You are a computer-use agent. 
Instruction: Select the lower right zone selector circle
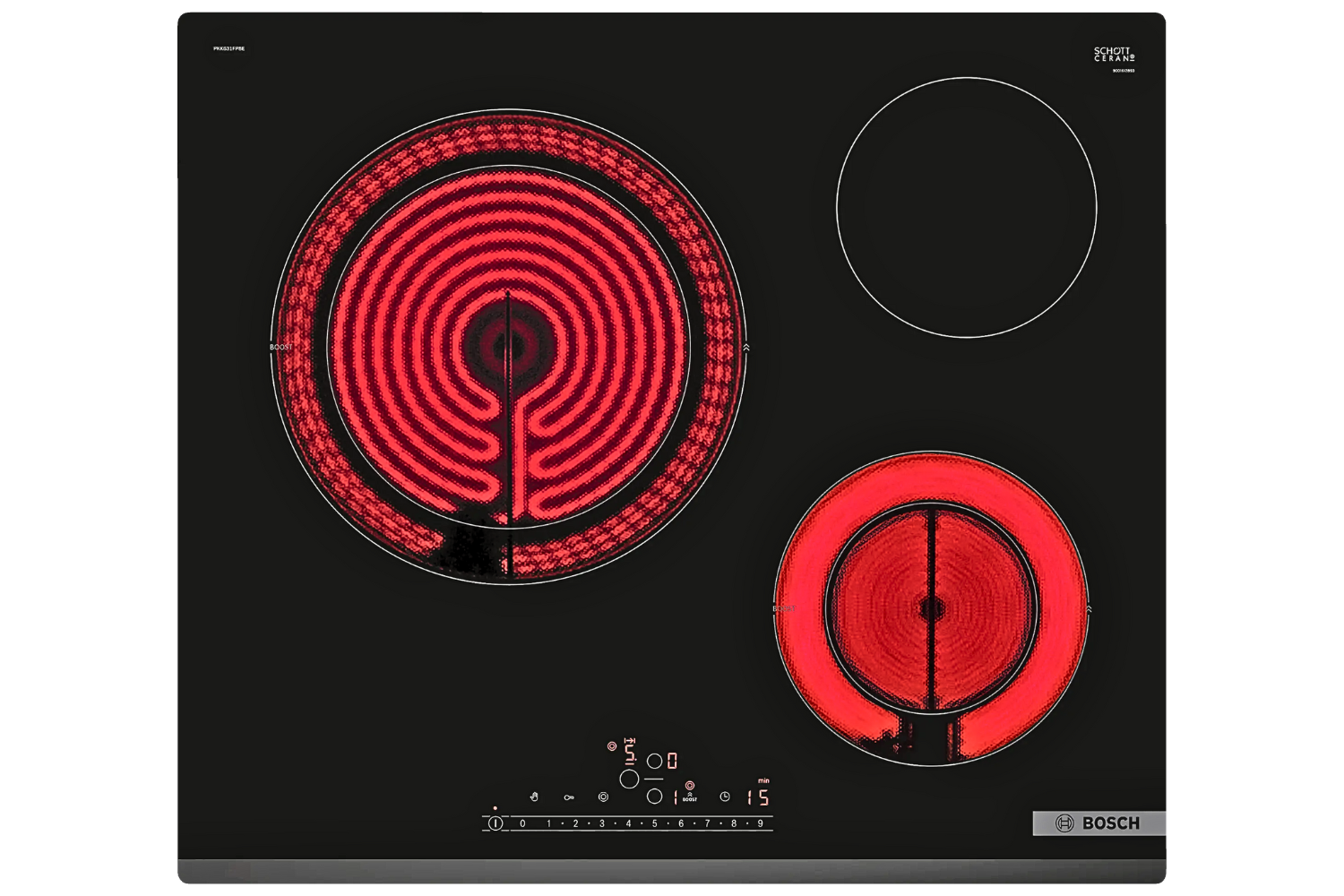655,796
